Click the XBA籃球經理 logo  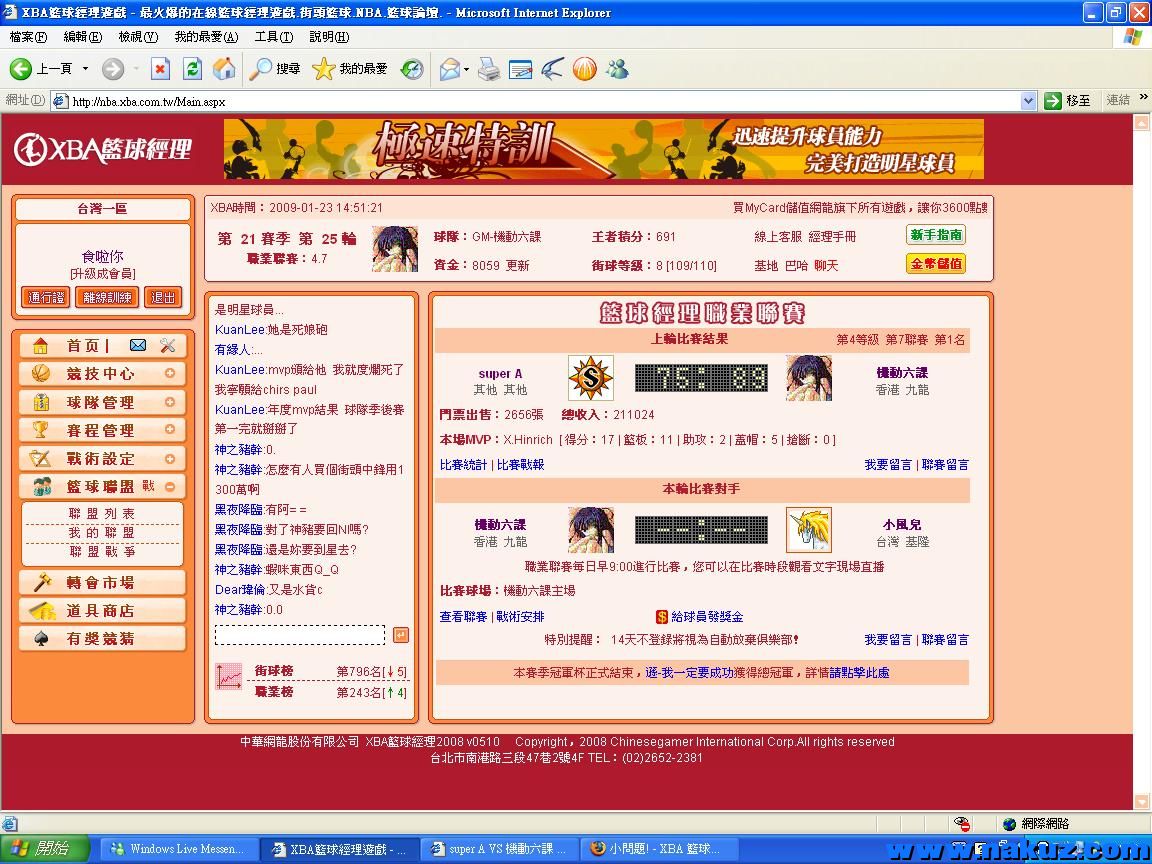[103, 149]
